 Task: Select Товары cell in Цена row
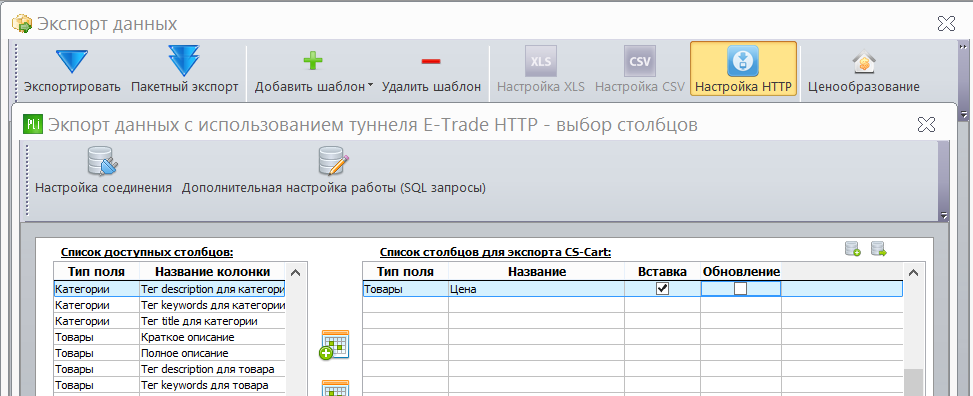(x=405, y=289)
